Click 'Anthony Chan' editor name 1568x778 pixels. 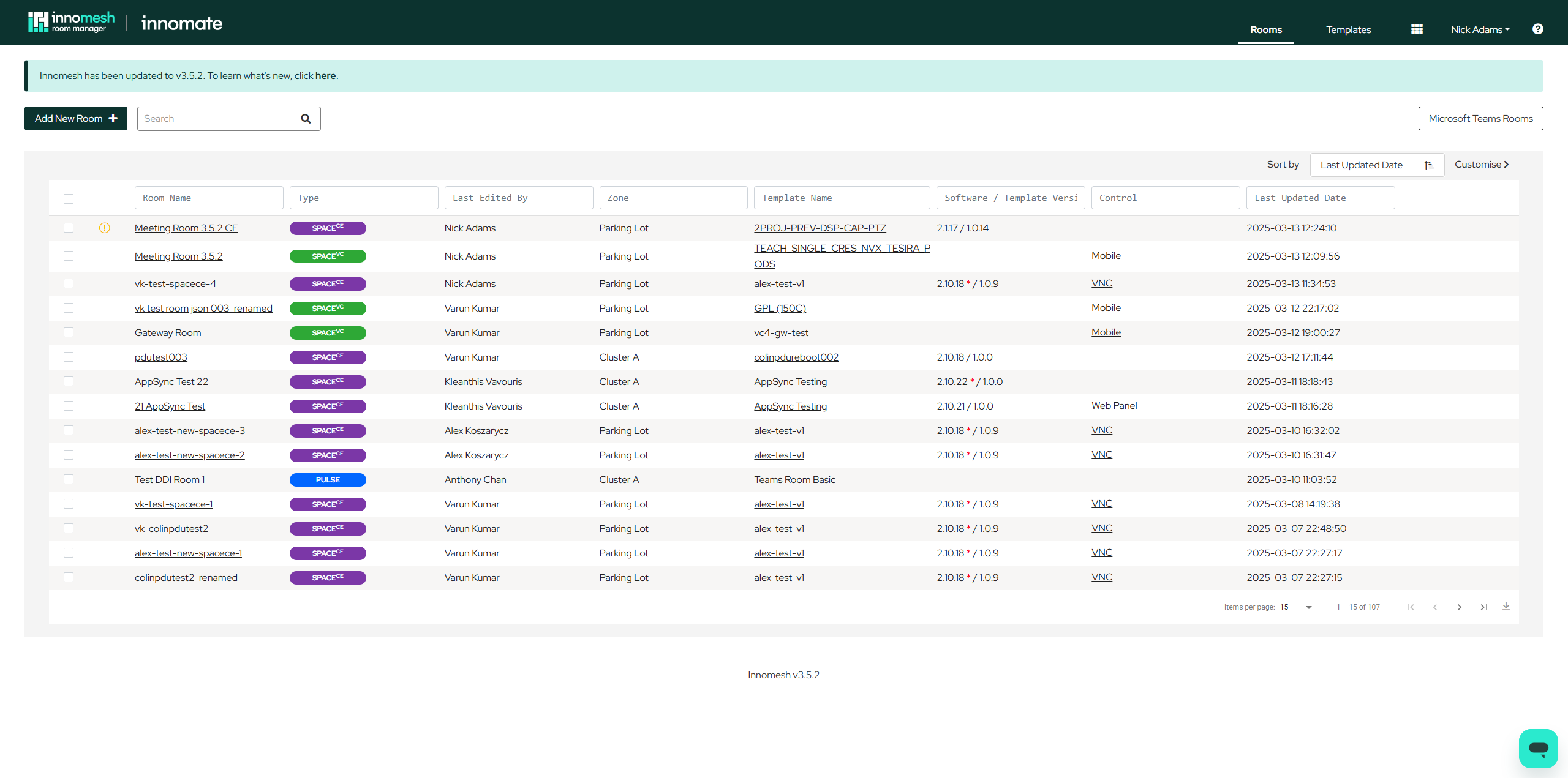pyautogui.click(x=475, y=480)
